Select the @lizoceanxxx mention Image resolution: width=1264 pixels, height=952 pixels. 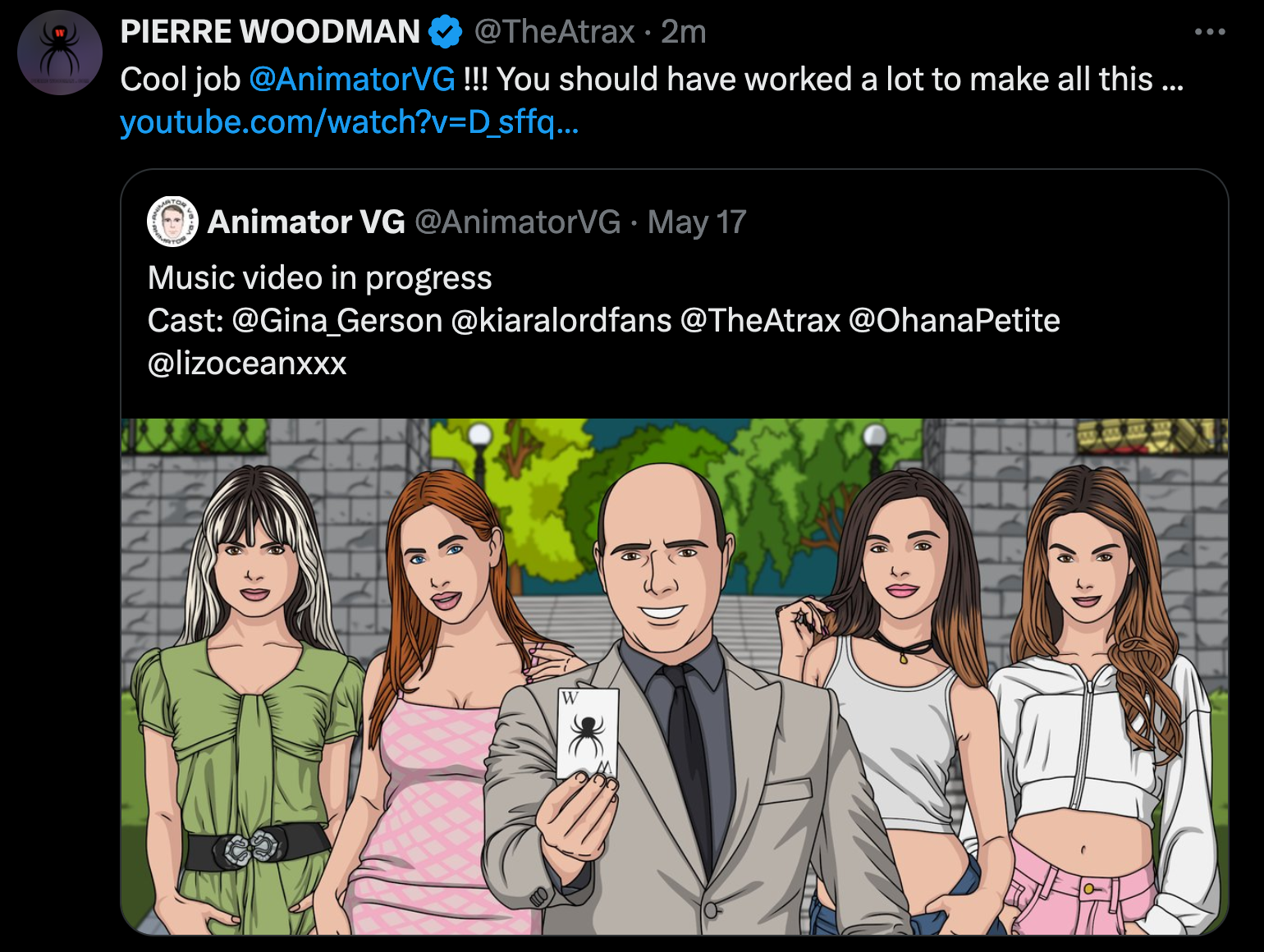(247, 364)
